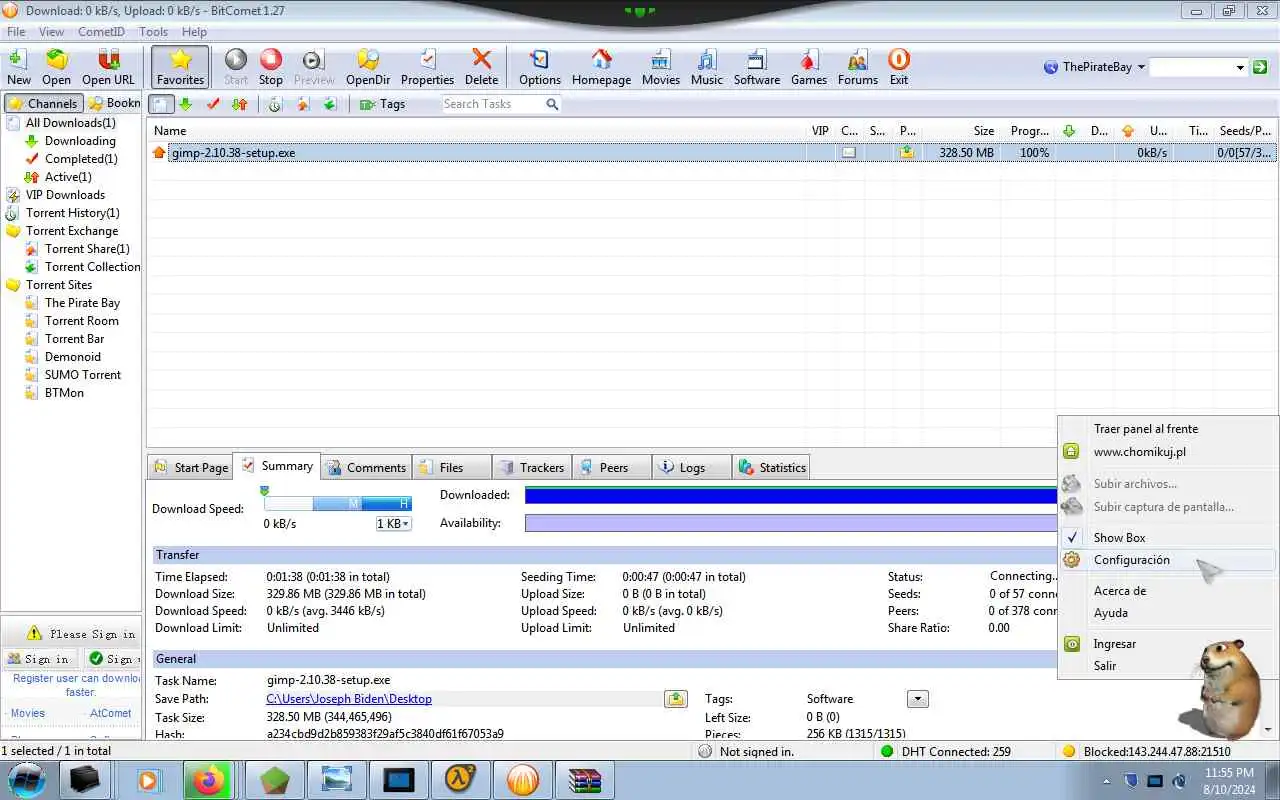Click the Movies toolbar icon
Screen dimensions: 1280x800
tap(661, 68)
